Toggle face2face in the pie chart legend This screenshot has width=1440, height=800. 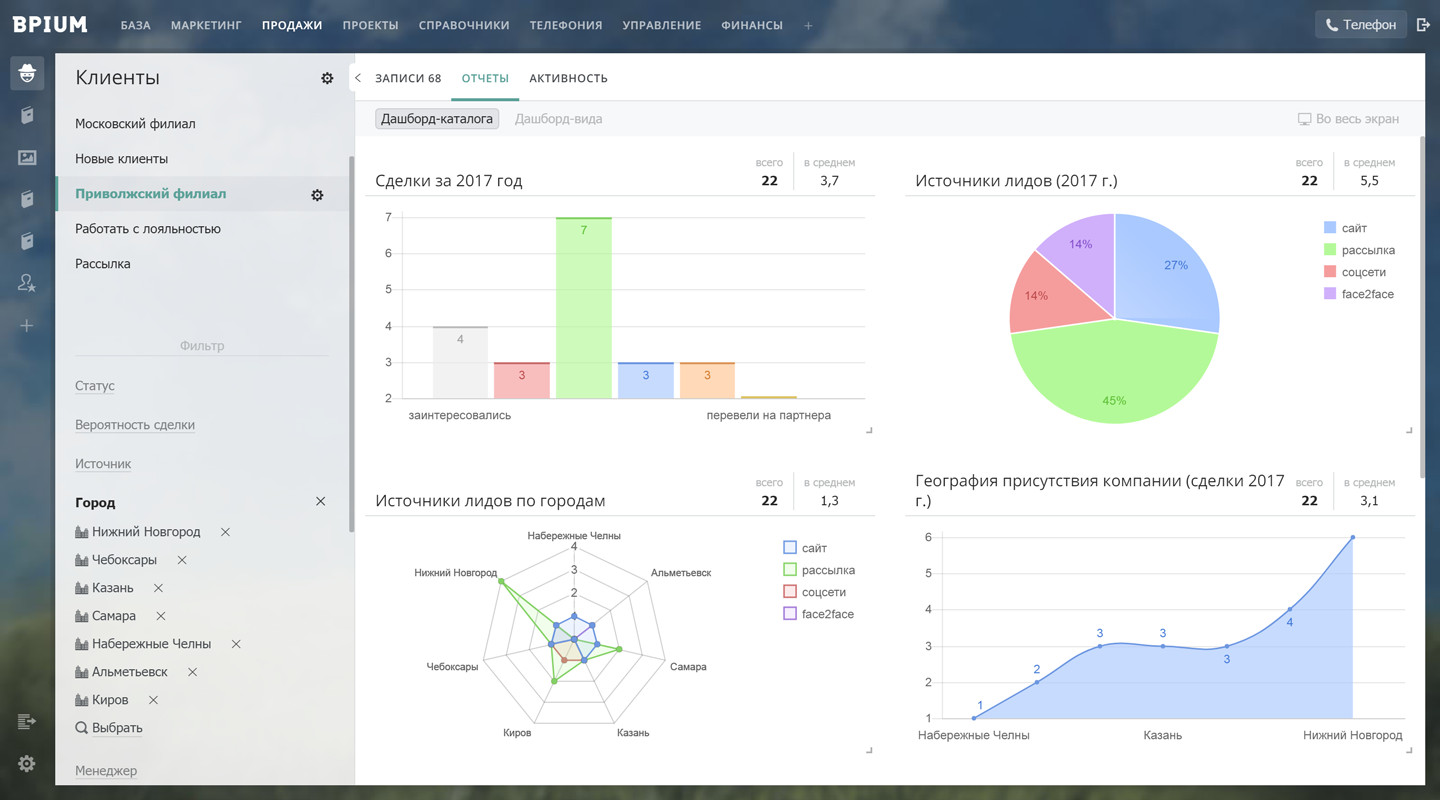(x=1358, y=294)
